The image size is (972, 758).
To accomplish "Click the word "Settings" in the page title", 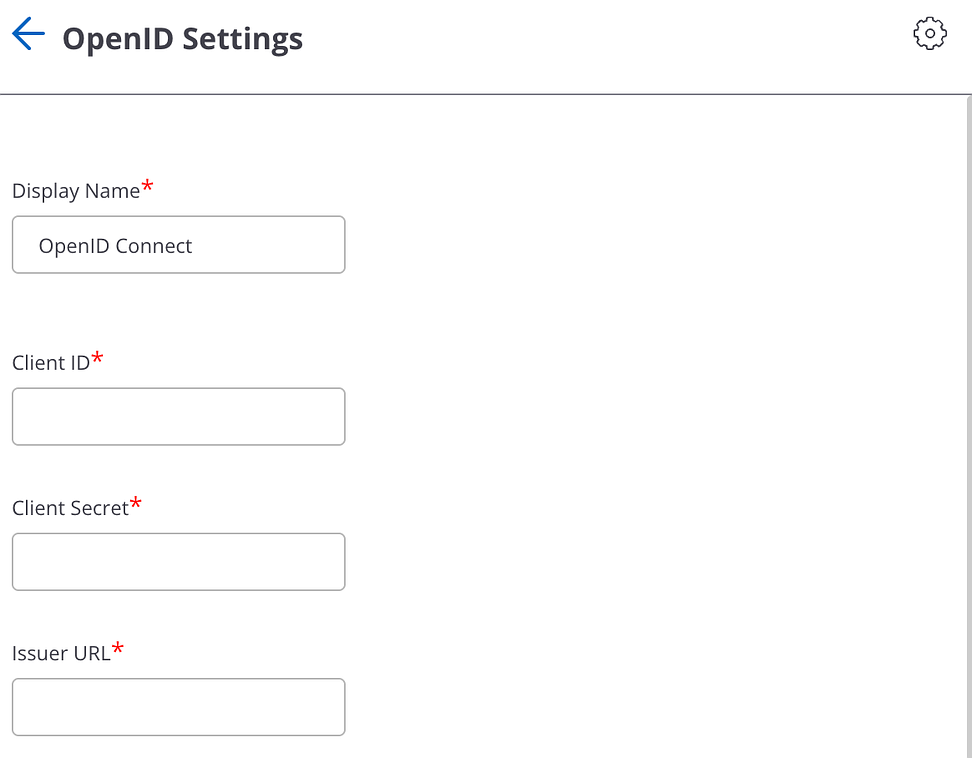I will tap(243, 39).
